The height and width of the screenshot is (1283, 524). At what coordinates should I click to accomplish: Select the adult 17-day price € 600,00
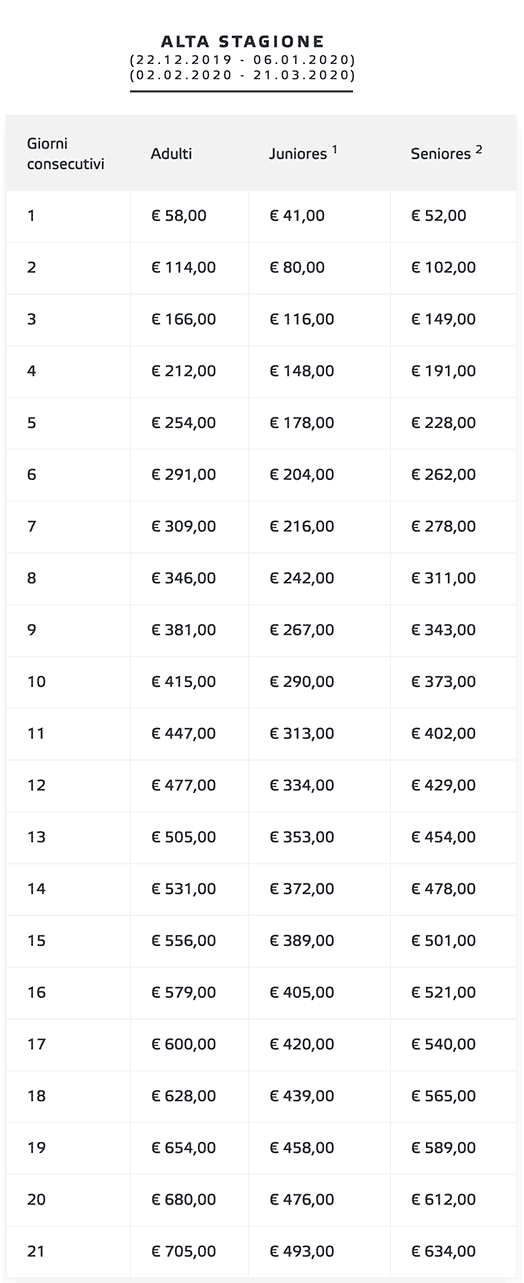(183, 1044)
